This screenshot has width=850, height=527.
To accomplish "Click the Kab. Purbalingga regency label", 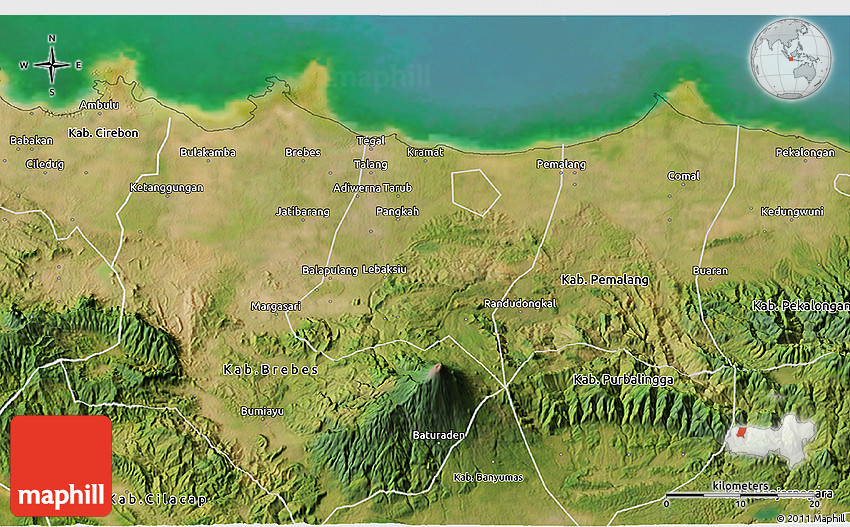I will click(x=623, y=380).
